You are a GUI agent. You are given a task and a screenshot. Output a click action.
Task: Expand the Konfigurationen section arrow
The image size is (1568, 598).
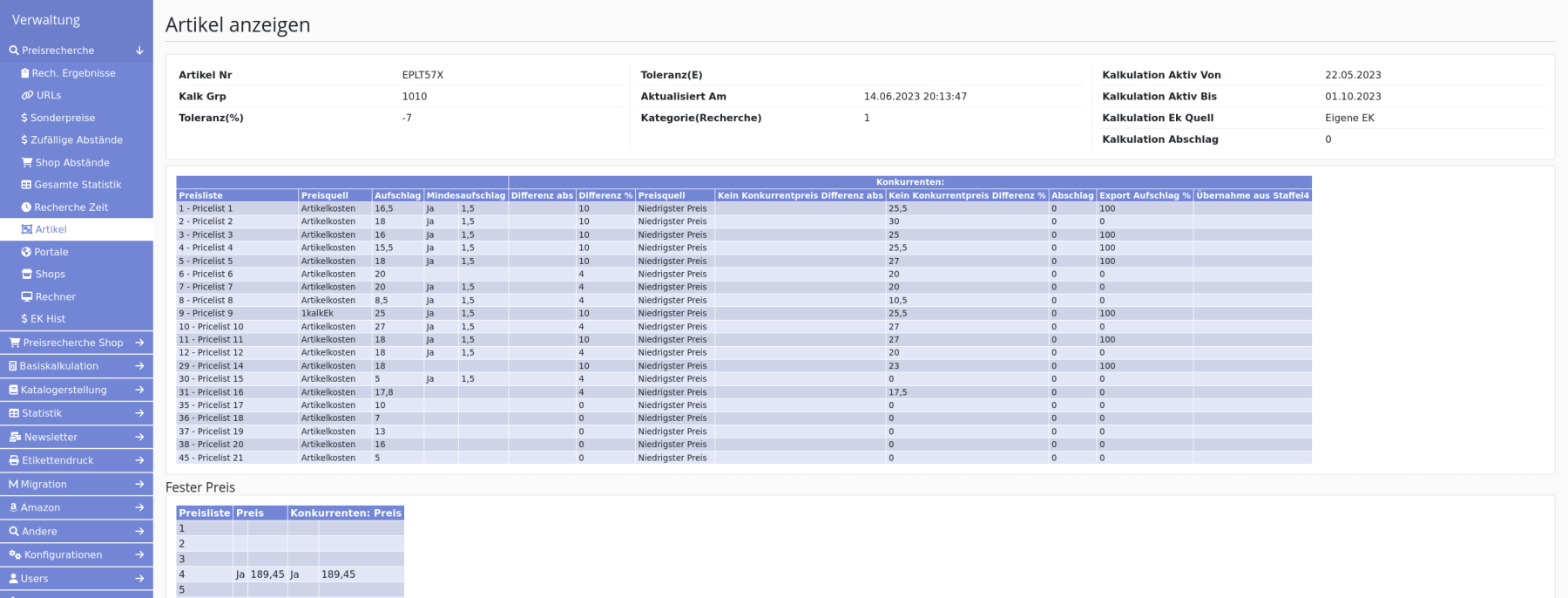[139, 554]
